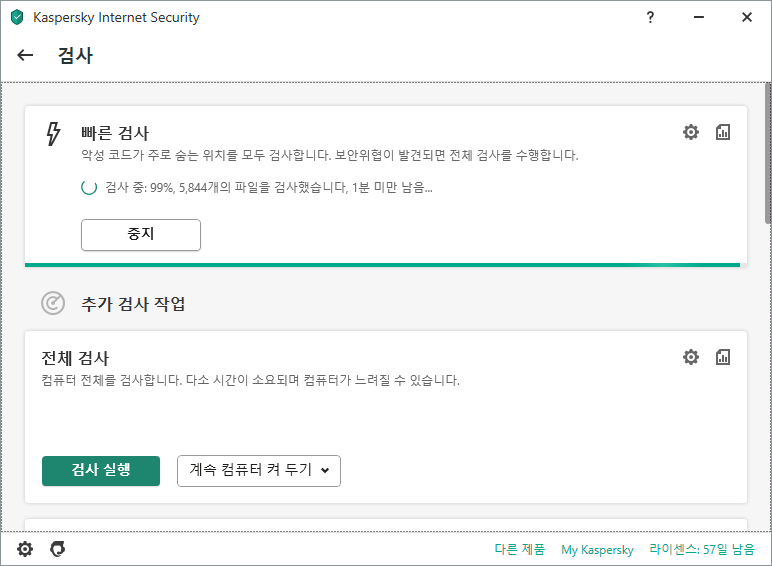Minimize the Kaspersky window
The height and width of the screenshot is (566, 772).
(x=699, y=17)
